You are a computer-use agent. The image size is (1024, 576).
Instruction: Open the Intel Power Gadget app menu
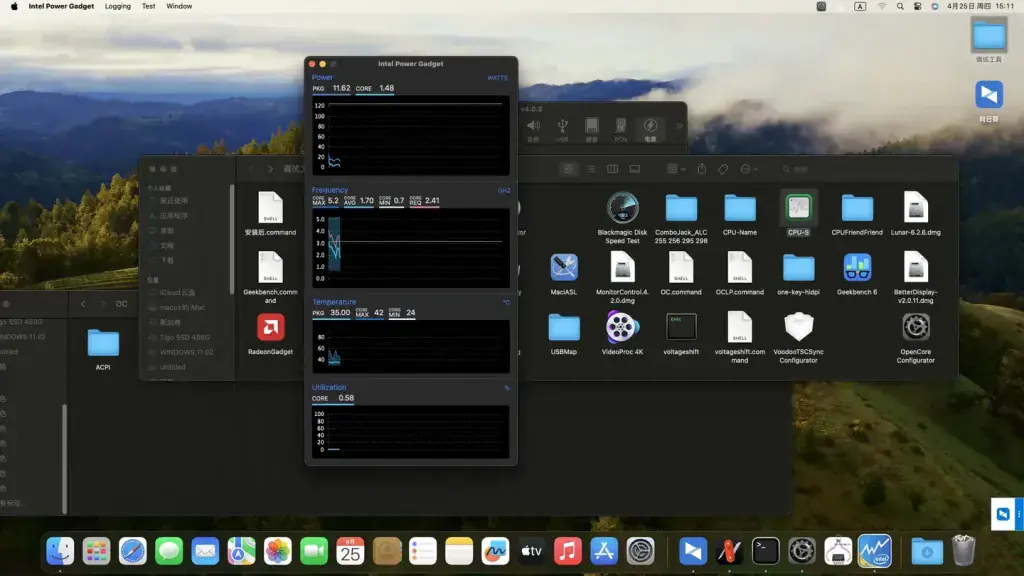[61, 6]
